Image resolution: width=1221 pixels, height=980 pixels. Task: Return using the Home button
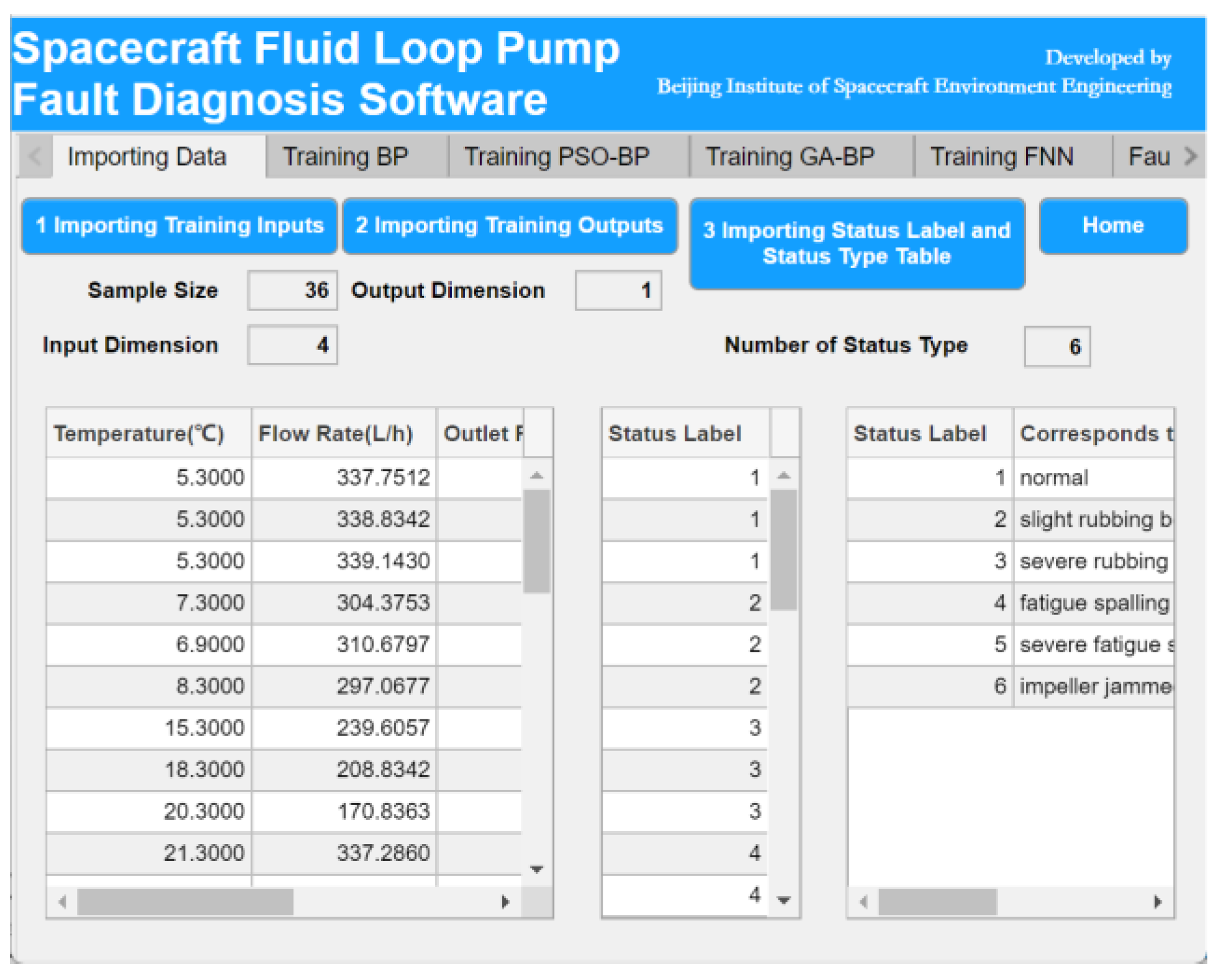(x=1112, y=225)
